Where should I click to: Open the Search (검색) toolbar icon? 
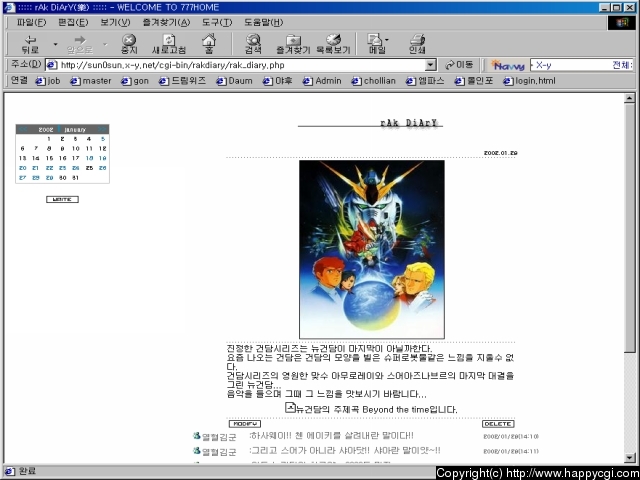[x=253, y=44]
